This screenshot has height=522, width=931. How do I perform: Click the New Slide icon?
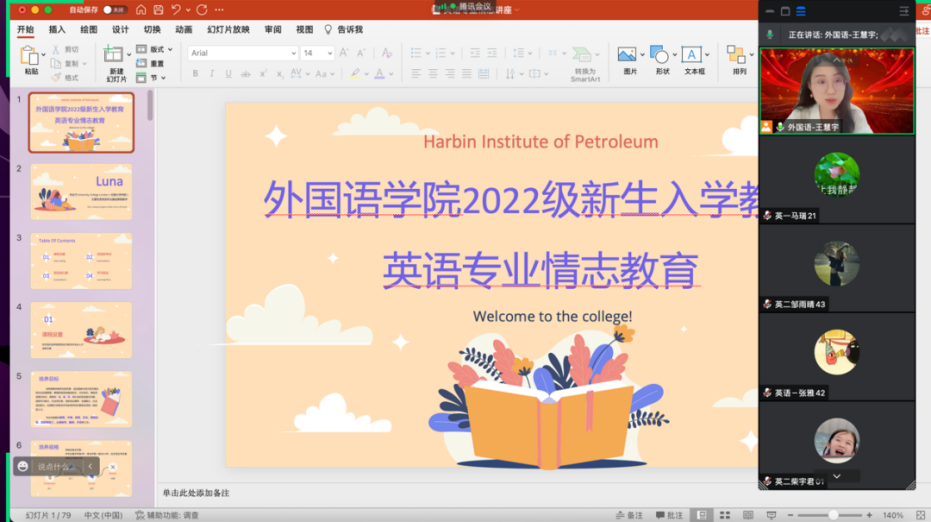(114, 56)
